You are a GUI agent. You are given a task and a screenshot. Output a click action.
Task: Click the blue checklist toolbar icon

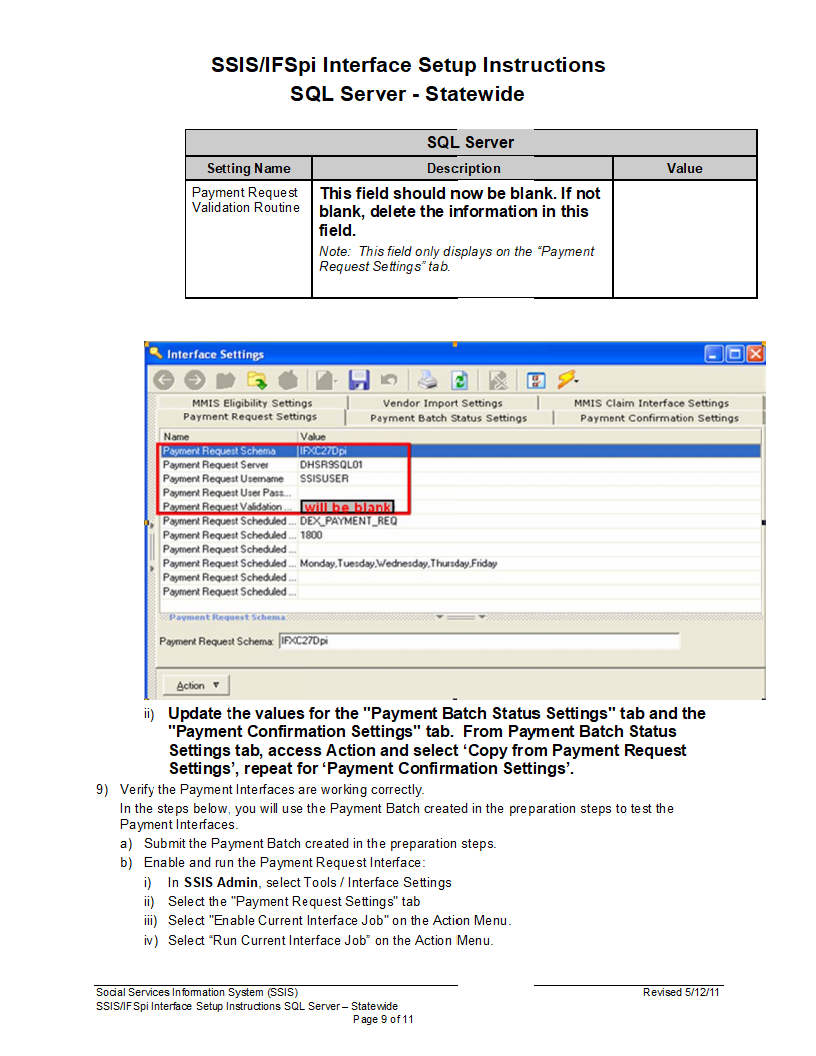coord(536,381)
